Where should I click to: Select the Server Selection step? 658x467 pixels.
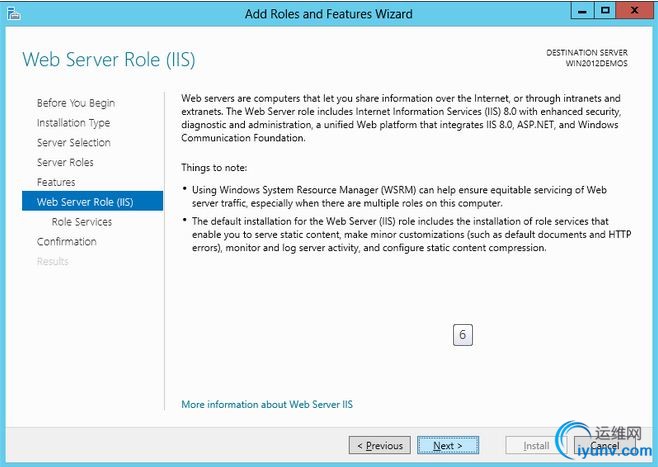tap(73, 143)
